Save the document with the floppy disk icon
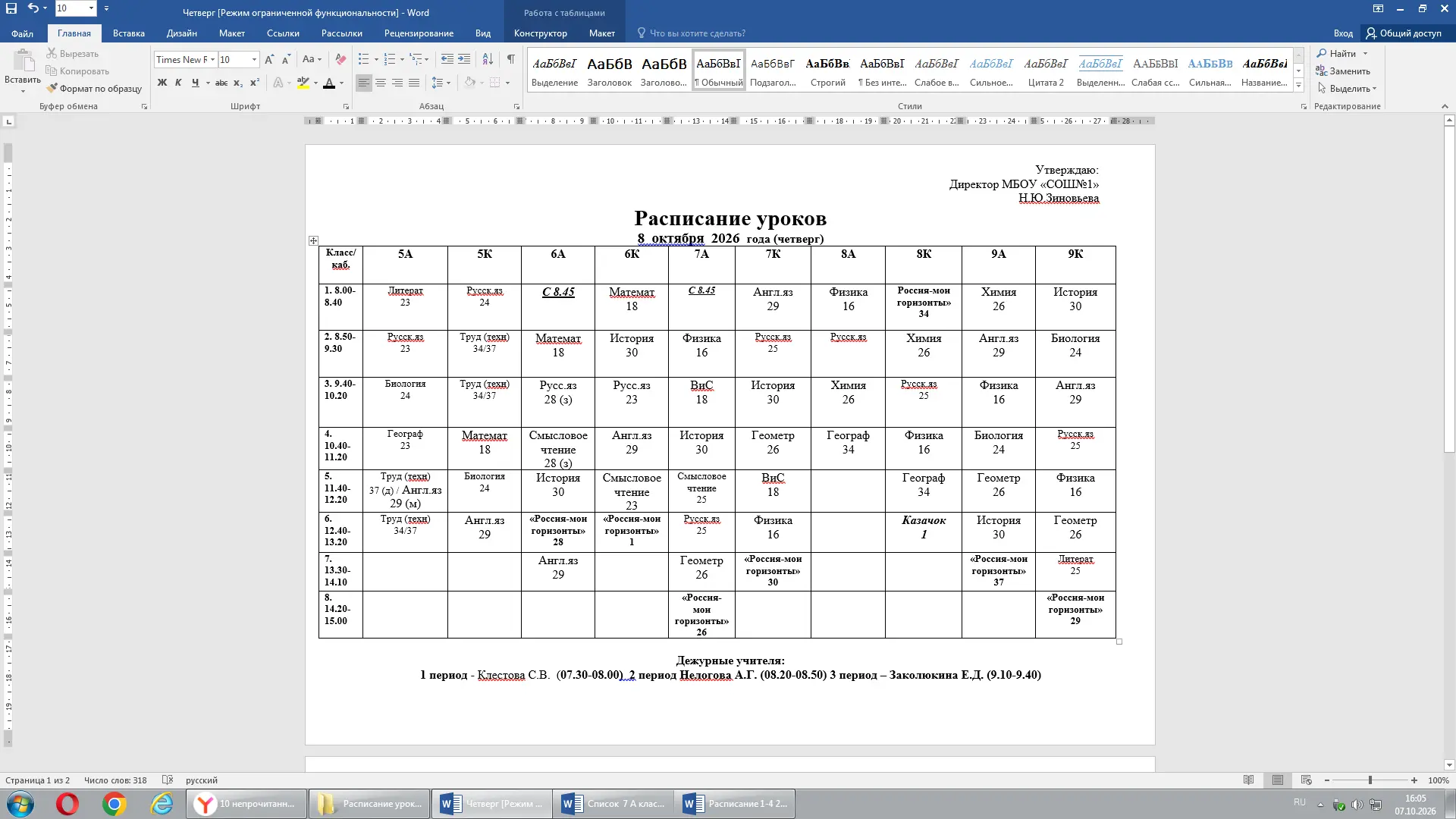The width and height of the screenshot is (1456, 819). (11, 8)
